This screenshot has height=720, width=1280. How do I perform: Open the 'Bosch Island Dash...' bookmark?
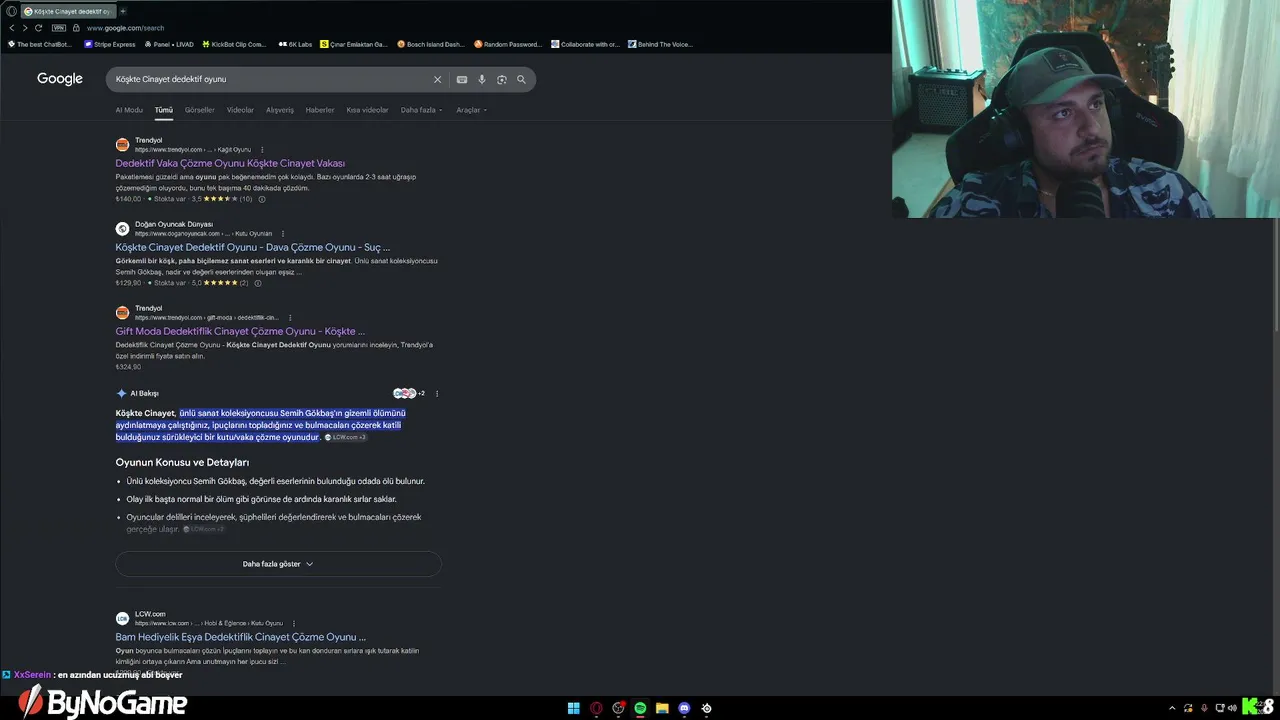tap(431, 44)
